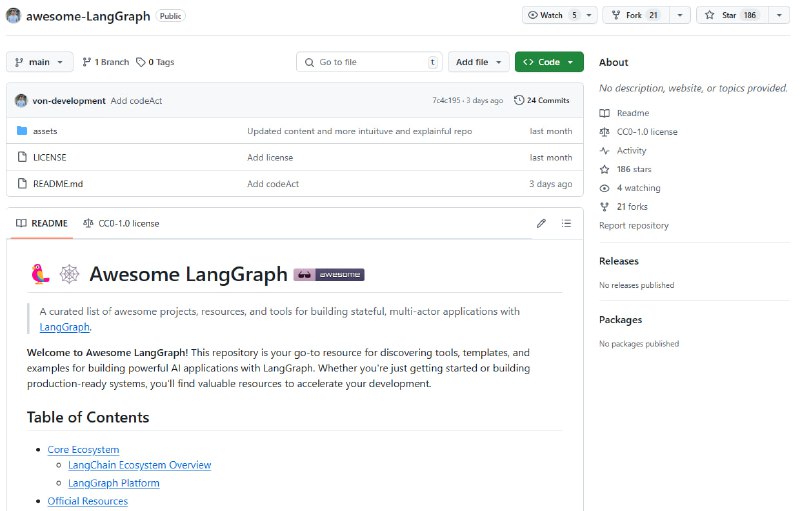Open the Releases heading link
Image resolution: width=800 pixels, height=511 pixels.
tap(619, 261)
